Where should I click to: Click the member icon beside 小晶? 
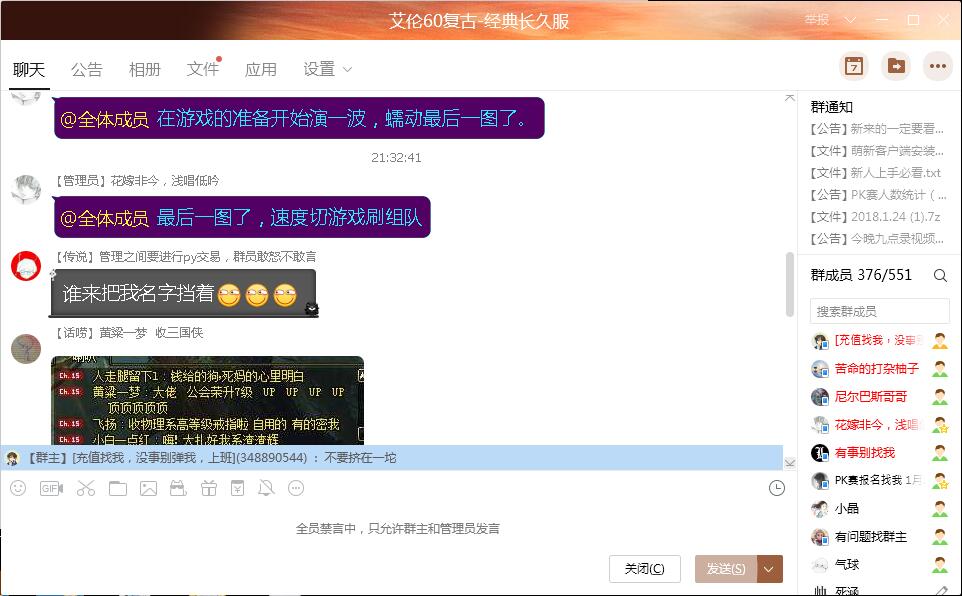pos(940,508)
